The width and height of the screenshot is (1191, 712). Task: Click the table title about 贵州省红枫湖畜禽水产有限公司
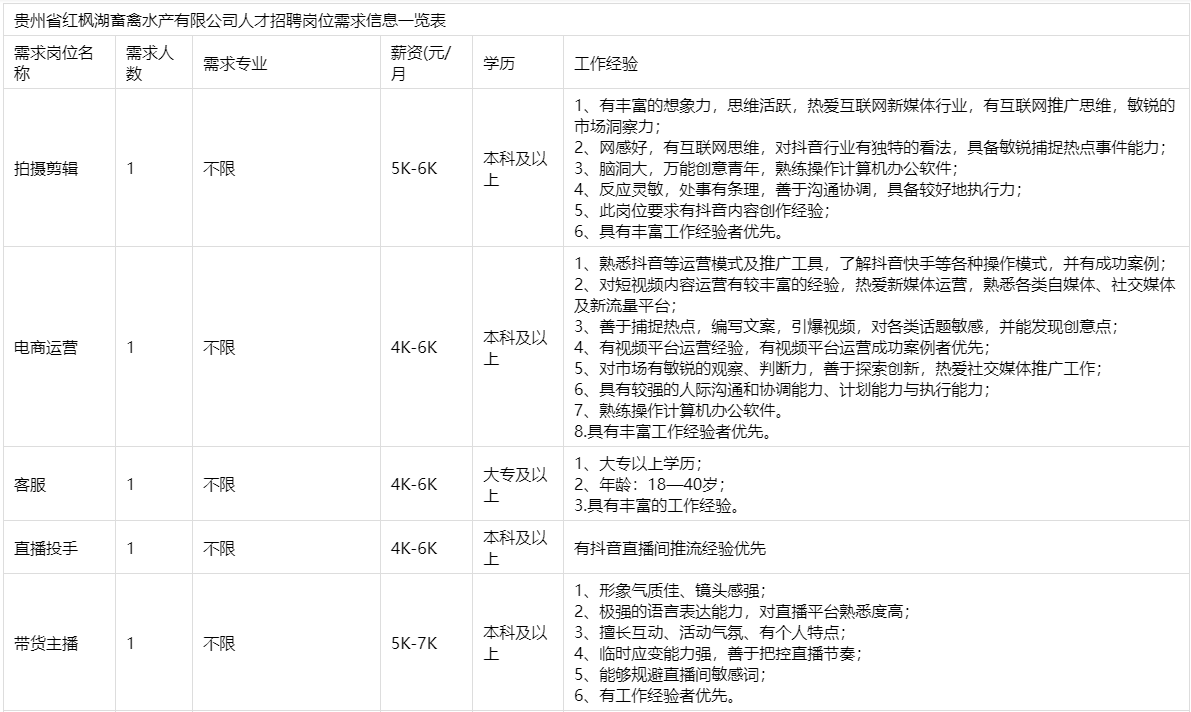(230, 19)
